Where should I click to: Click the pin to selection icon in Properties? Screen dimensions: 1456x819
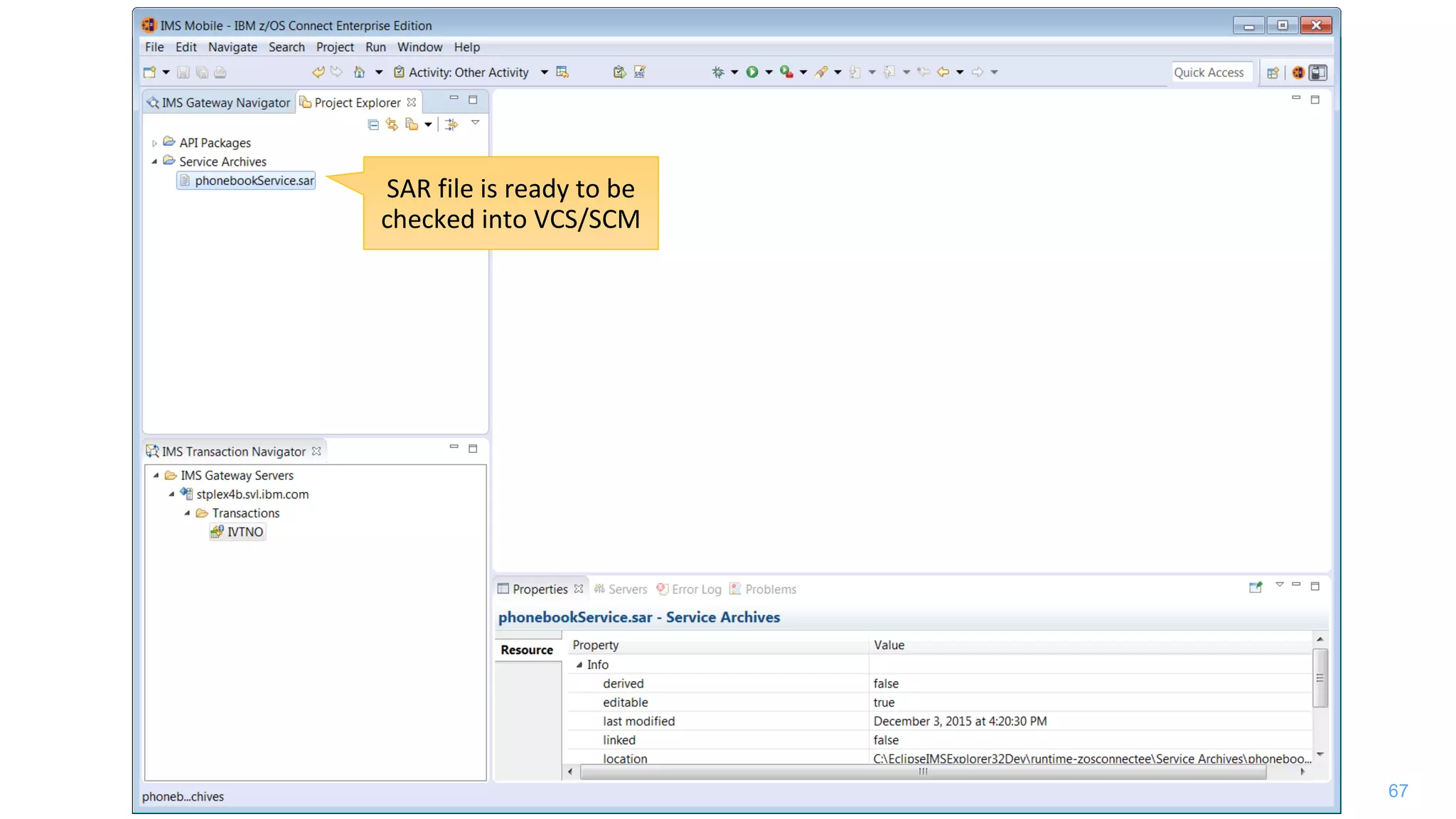[x=1256, y=587]
